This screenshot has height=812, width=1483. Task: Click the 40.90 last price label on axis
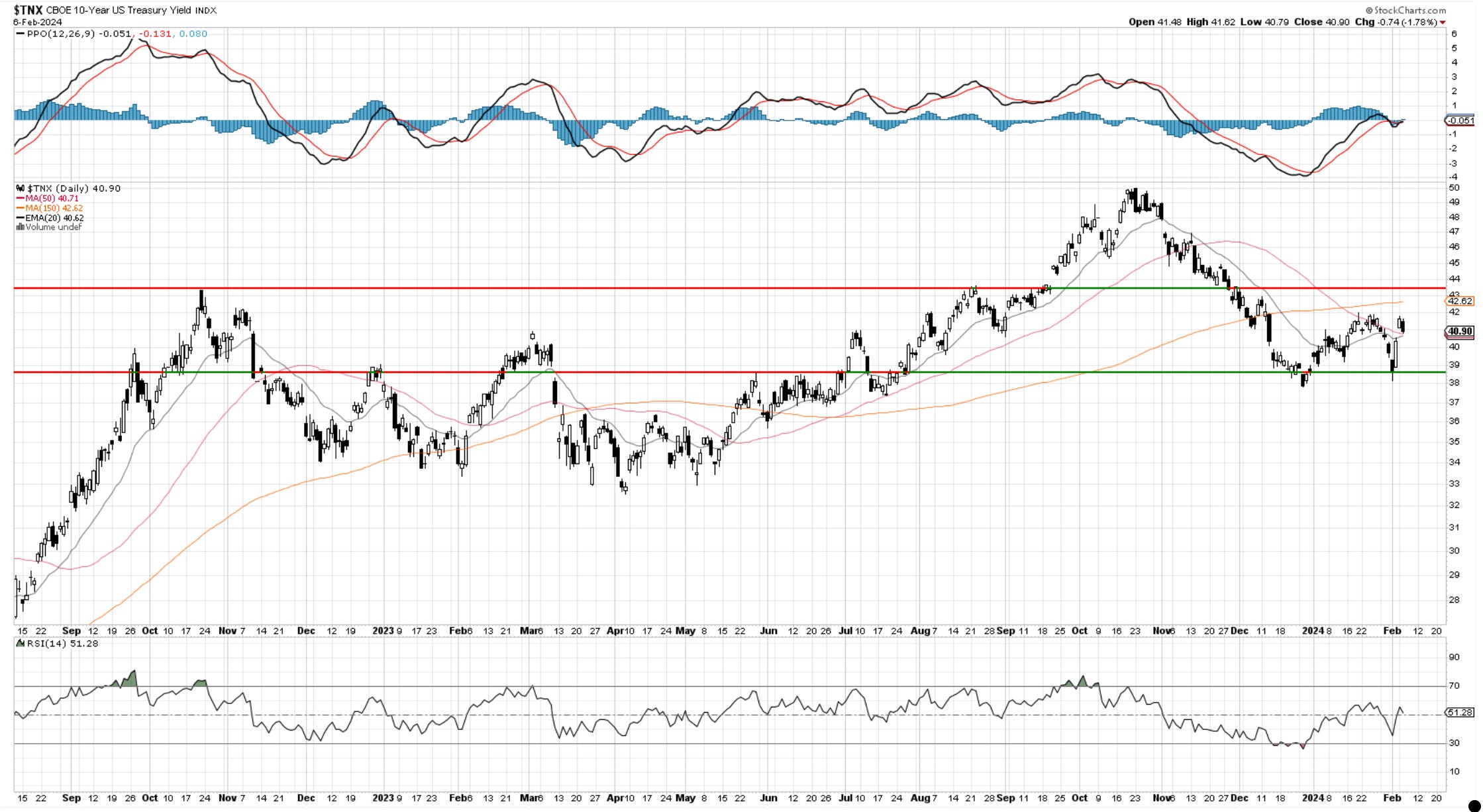coord(1460,331)
